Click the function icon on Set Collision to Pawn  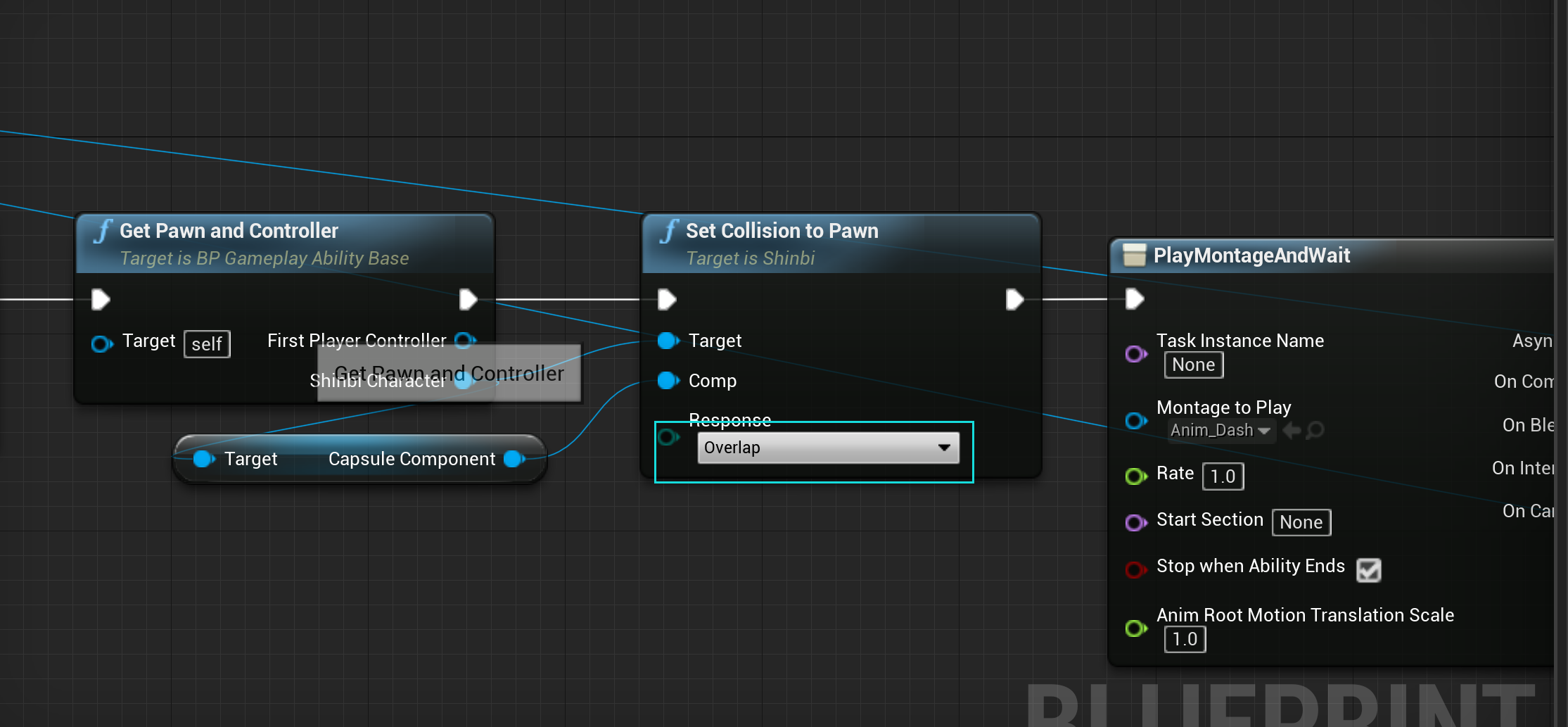pos(668,230)
